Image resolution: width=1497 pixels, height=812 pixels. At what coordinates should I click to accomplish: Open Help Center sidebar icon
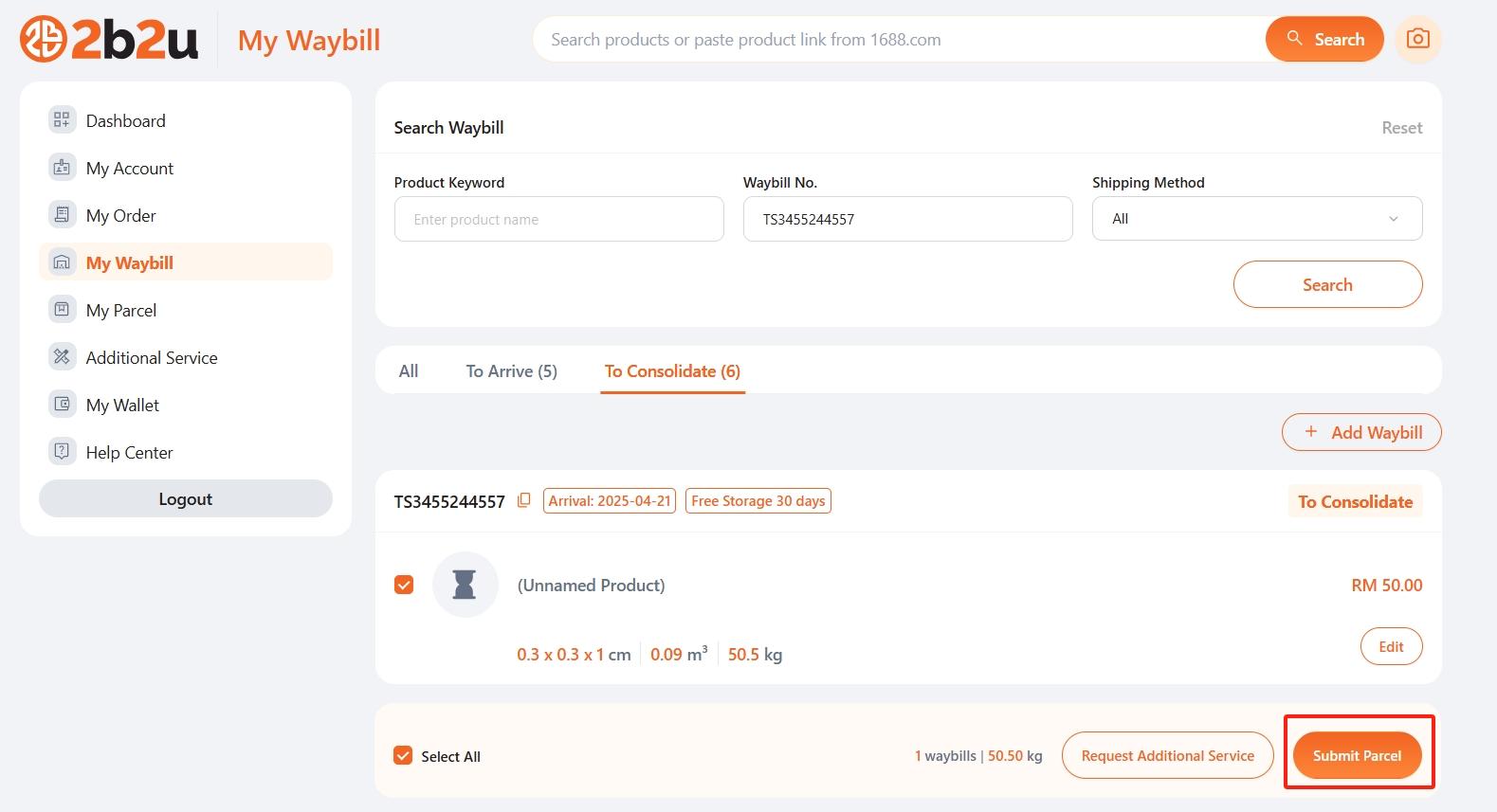tap(62, 452)
